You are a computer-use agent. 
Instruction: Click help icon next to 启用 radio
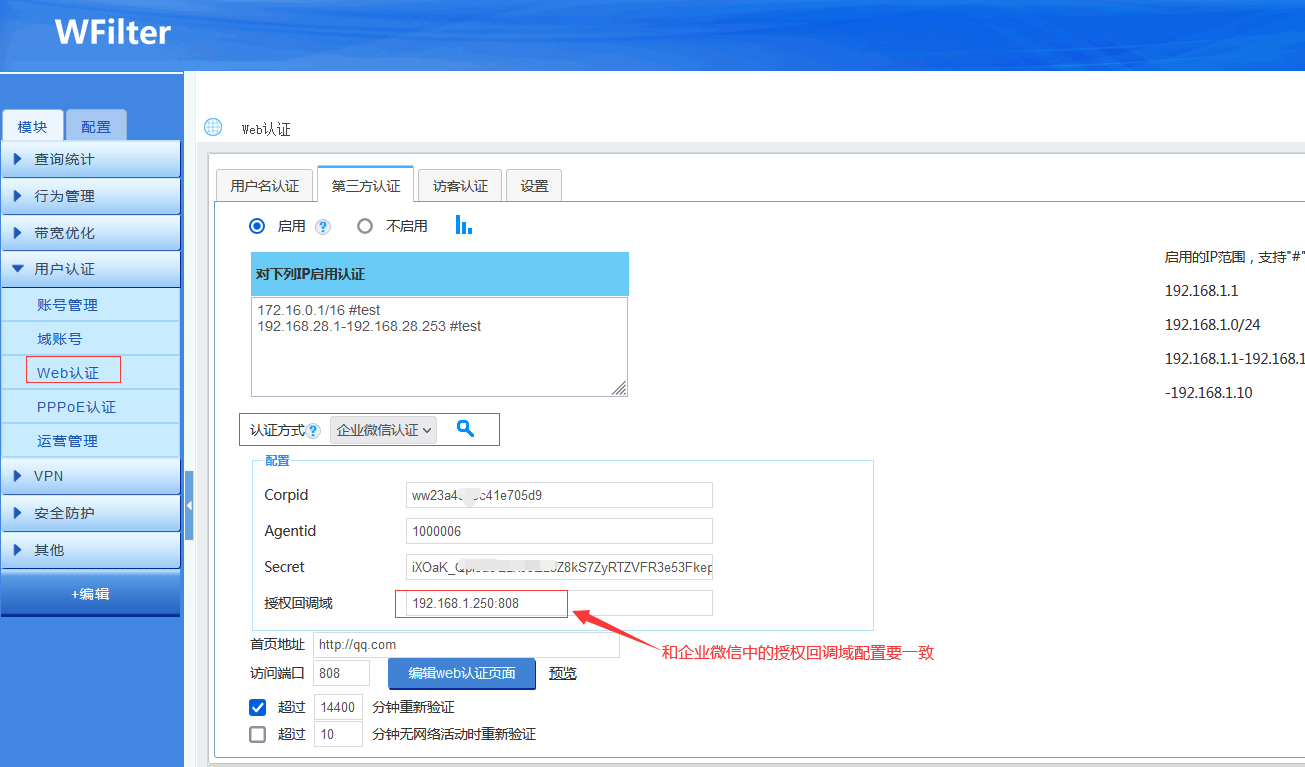(323, 227)
